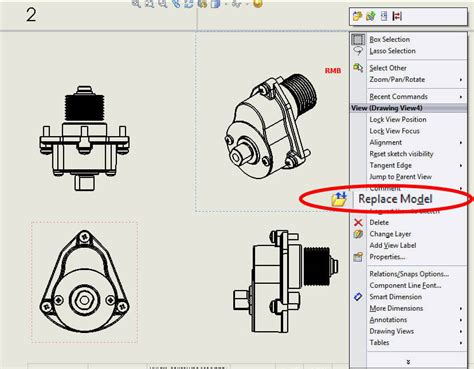Click the green-arrow folder icon in context toolbar
The height and width of the screenshot is (369, 474).
coord(371,16)
